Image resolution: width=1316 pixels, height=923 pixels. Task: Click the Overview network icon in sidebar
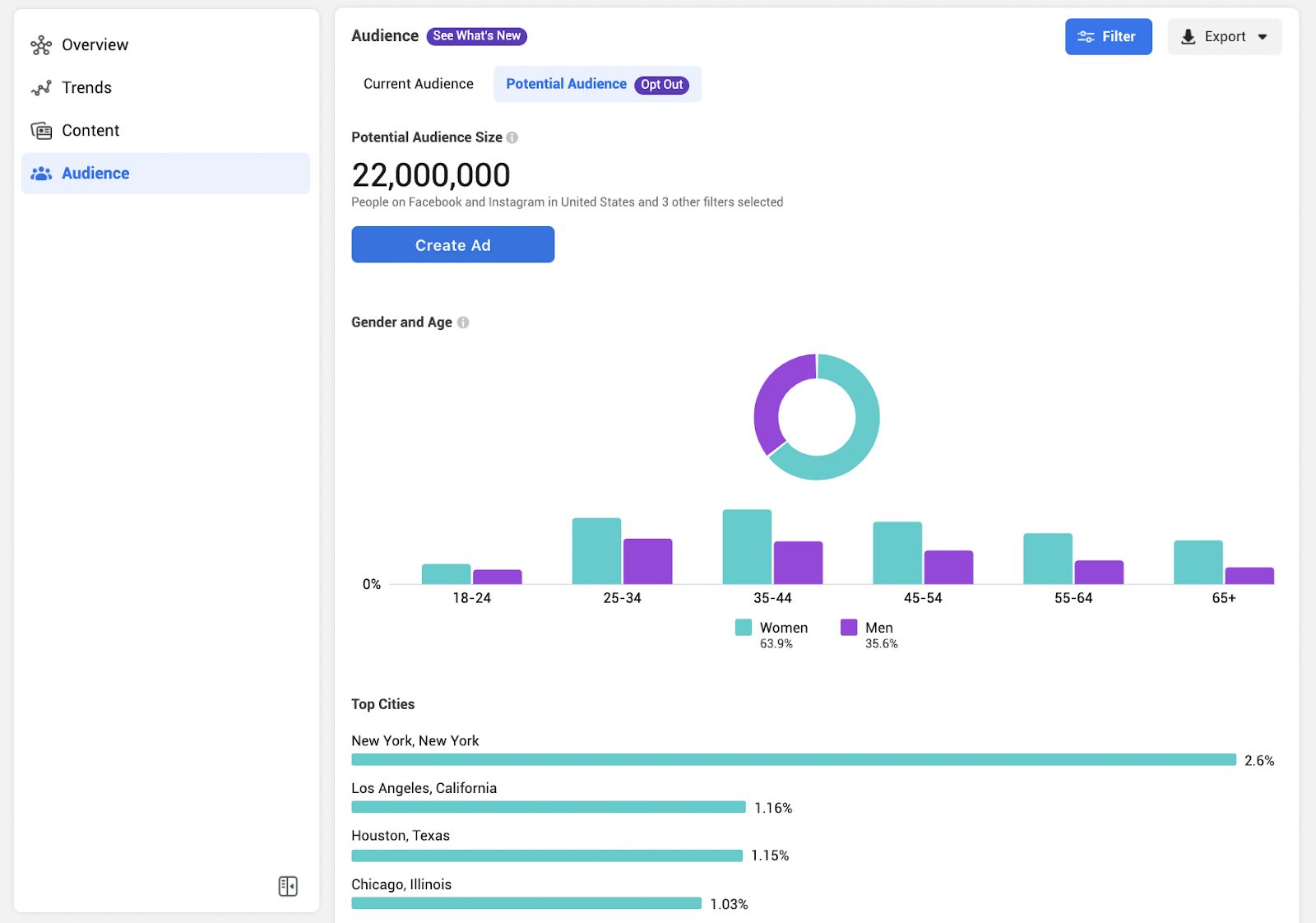click(41, 45)
